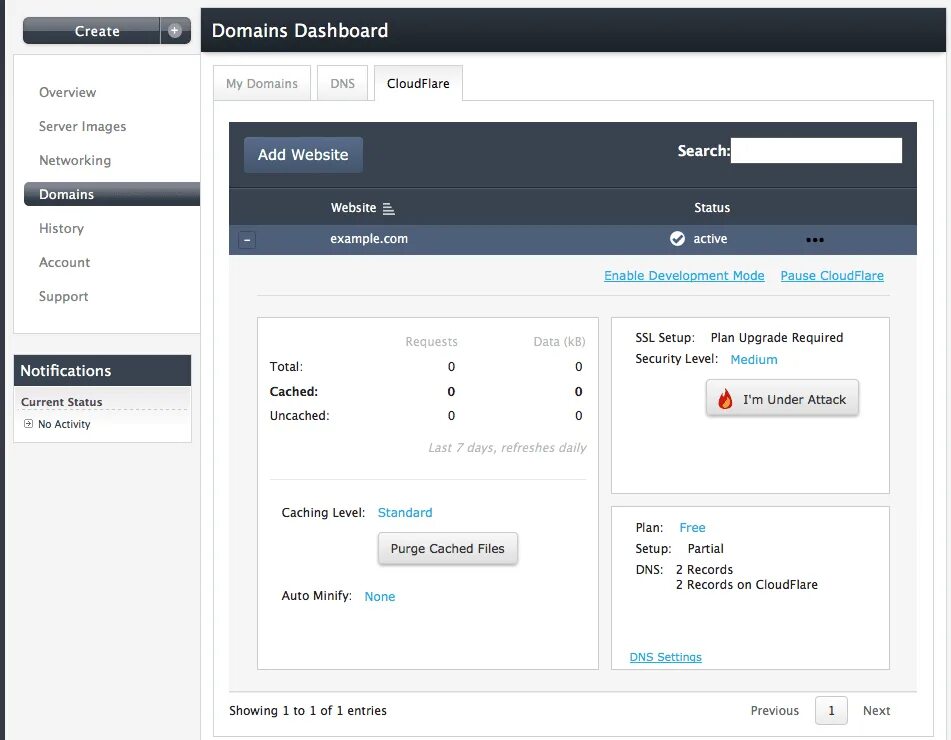Click the Purge Cached Files button

(x=448, y=548)
